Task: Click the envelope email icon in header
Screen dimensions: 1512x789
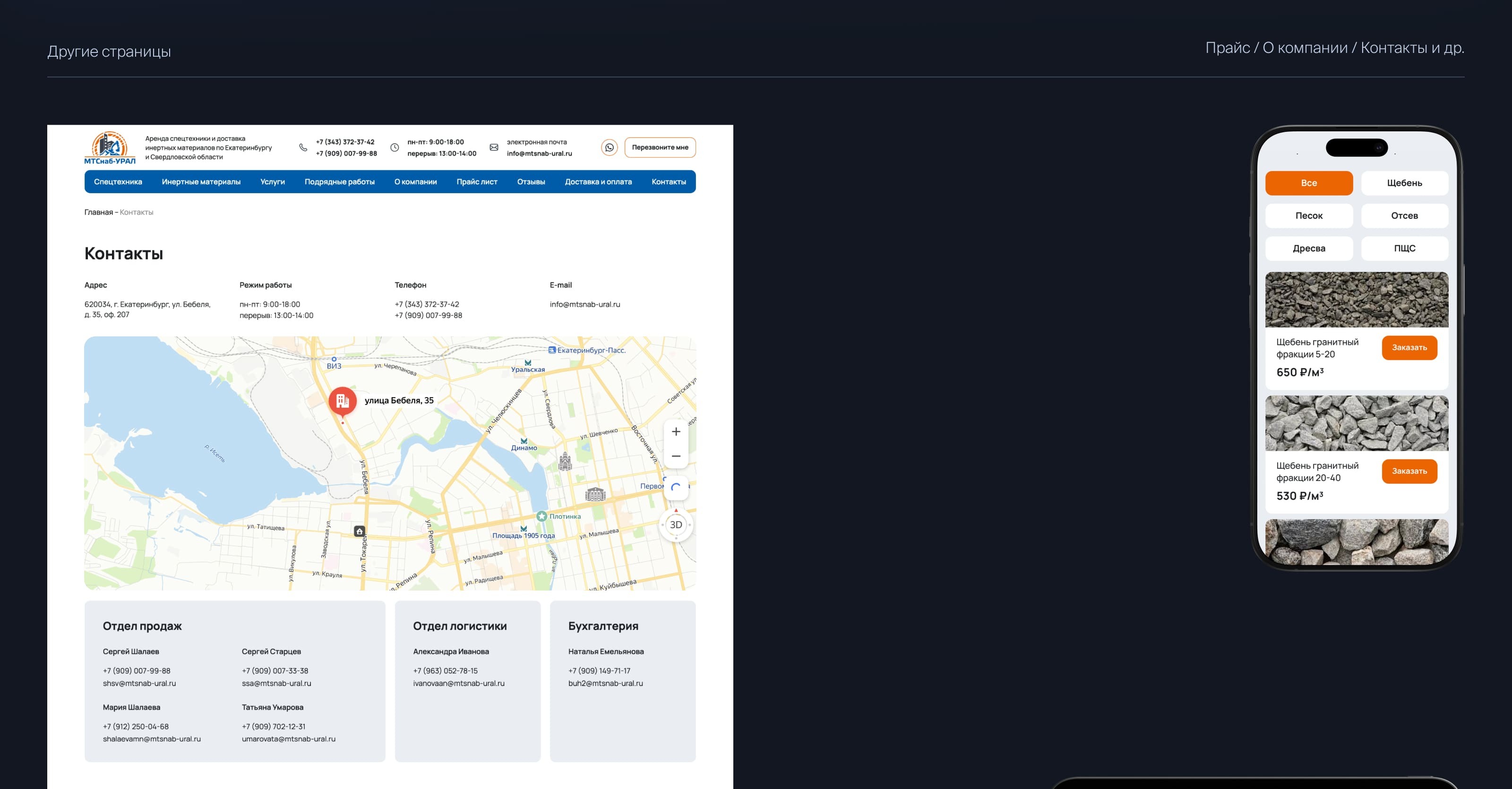Action: pyautogui.click(x=494, y=147)
